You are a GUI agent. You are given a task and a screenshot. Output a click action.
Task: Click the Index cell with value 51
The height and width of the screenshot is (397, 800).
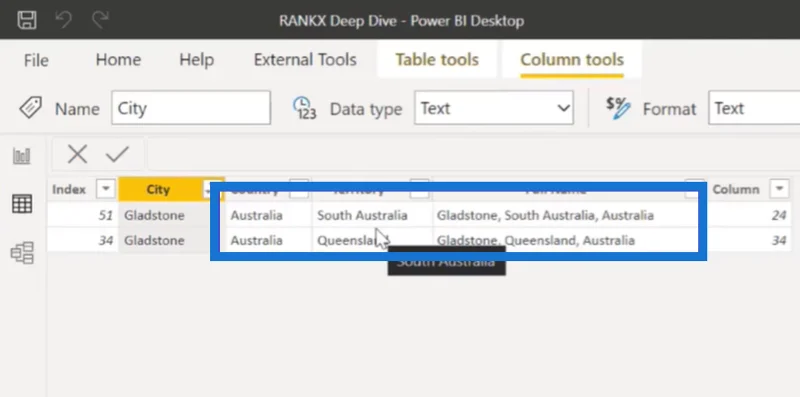click(83, 215)
